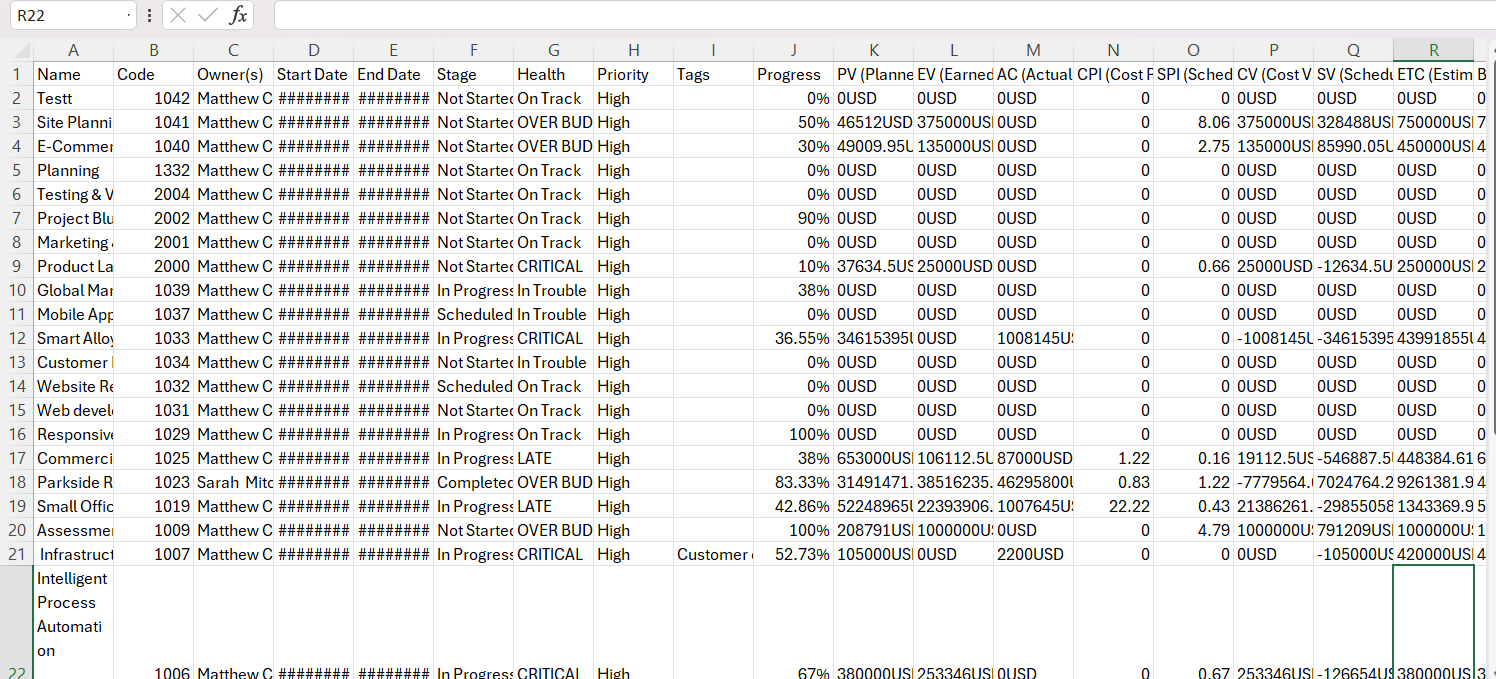Viewport: 1496px width, 679px height.
Task: Click the 90% progress cell
Action: tap(793, 218)
